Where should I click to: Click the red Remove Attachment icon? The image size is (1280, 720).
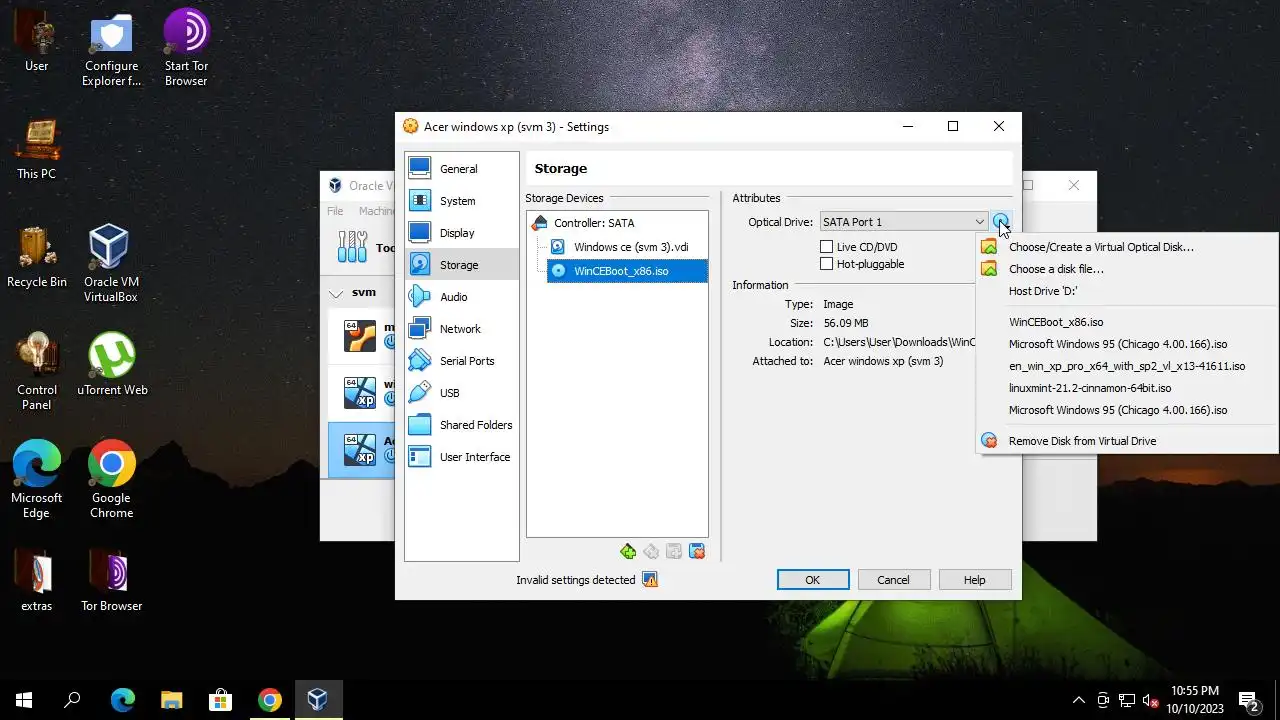pos(697,551)
